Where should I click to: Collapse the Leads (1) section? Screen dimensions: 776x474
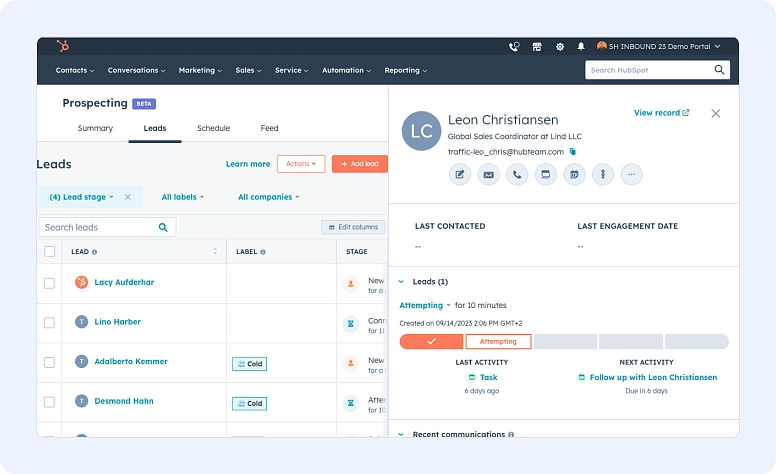(x=401, y=282)
